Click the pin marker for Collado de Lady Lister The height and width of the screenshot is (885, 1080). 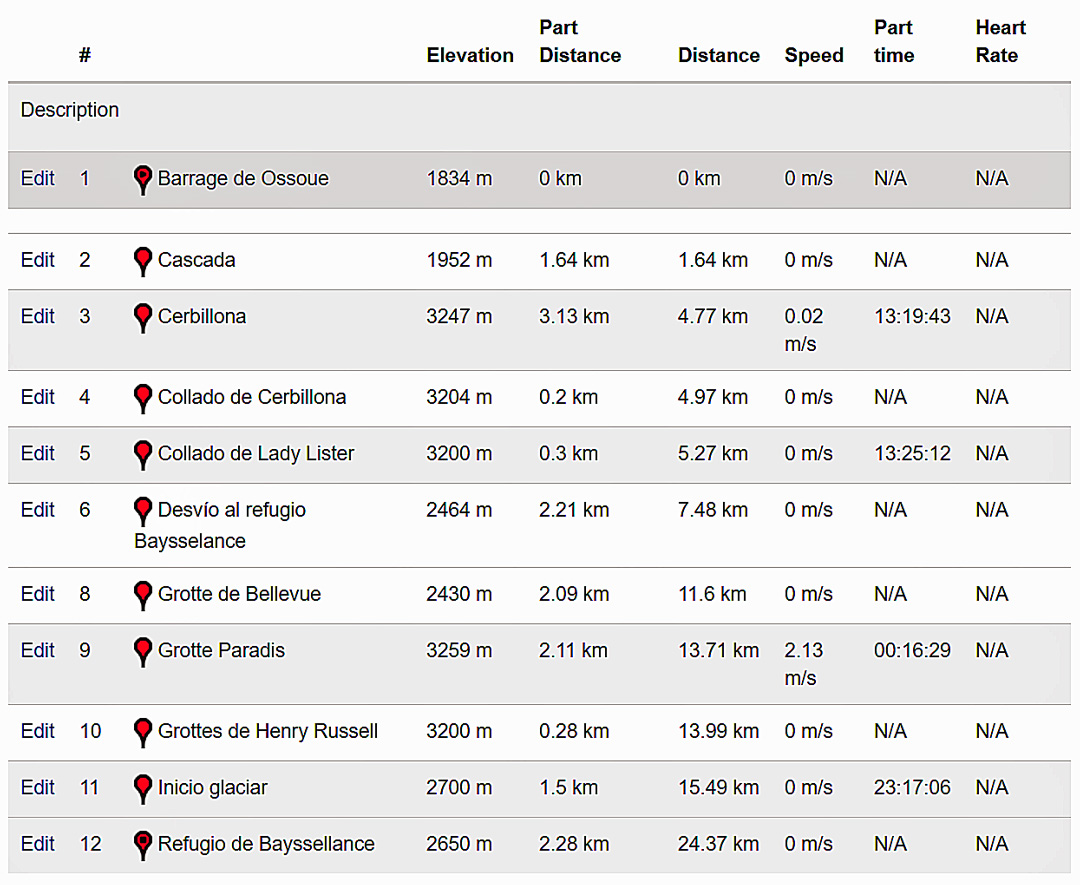(143, 455)
